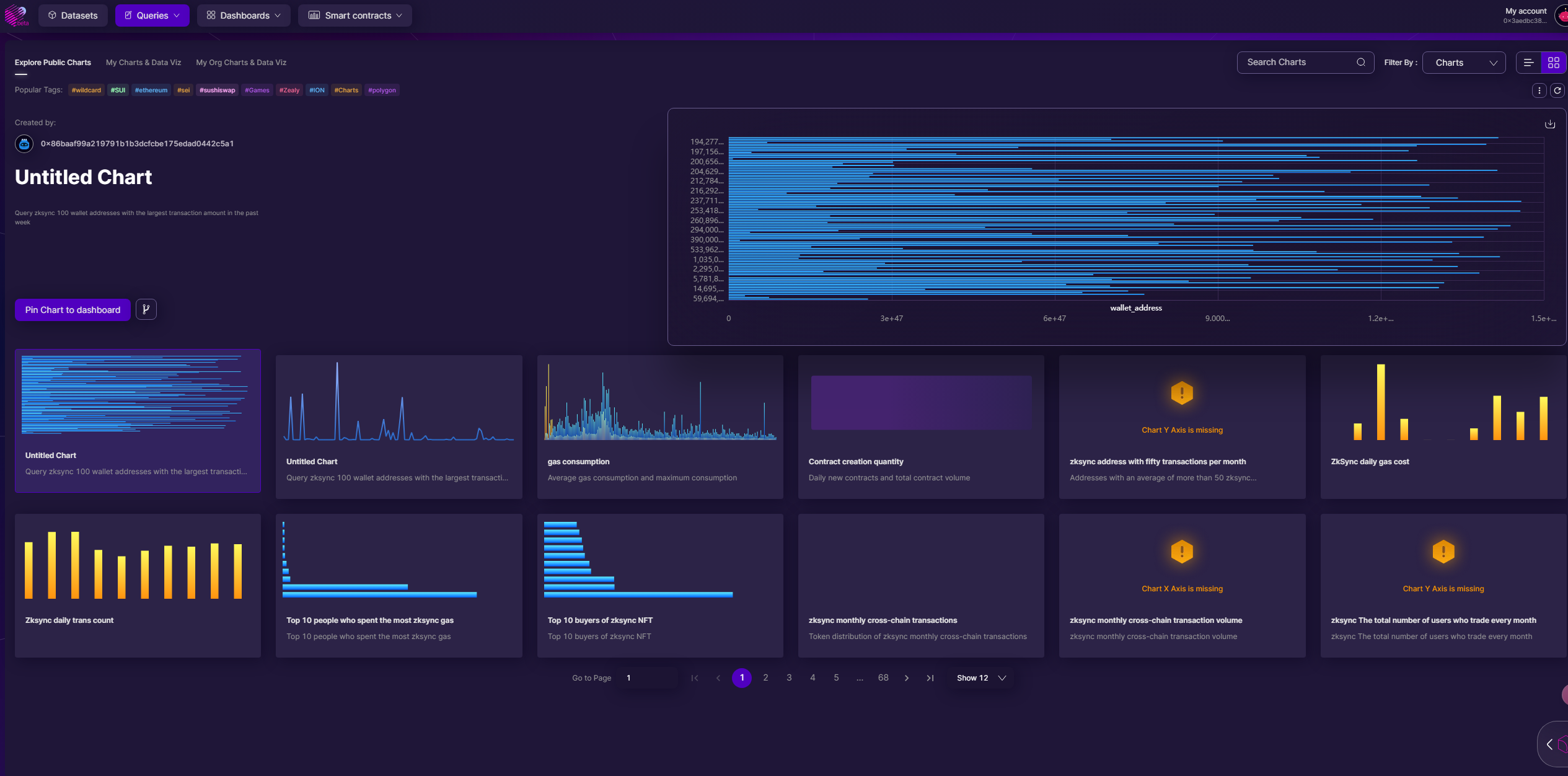
Task: Switch to grid view layout
Action: click(1553, 63)
